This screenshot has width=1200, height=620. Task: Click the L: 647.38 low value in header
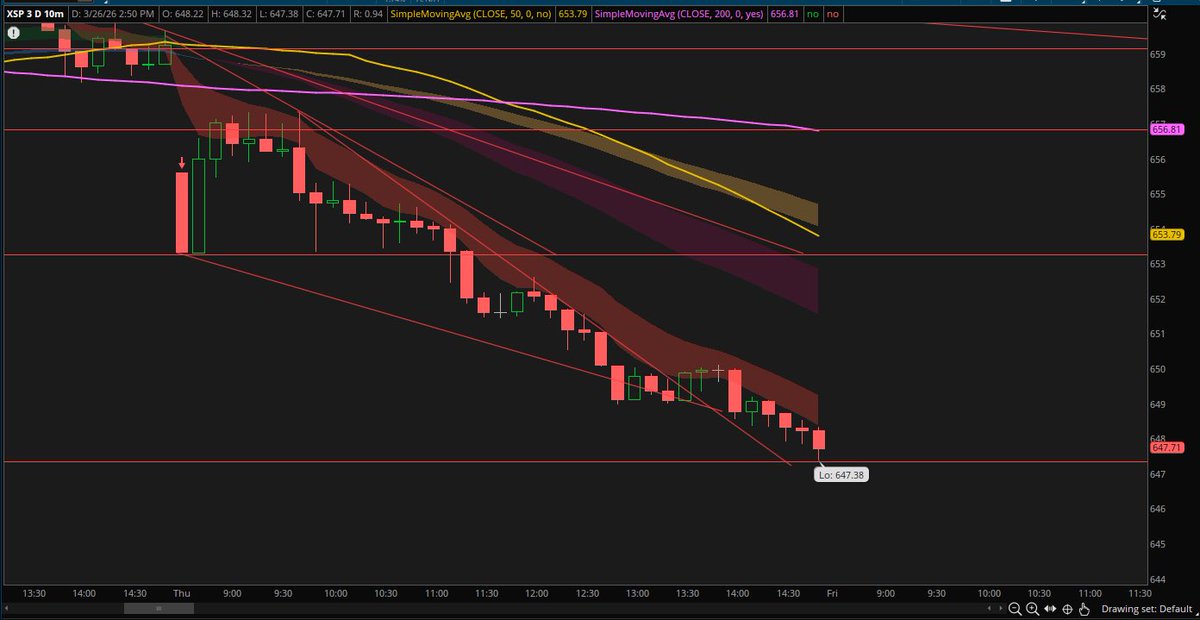[278, 14]
